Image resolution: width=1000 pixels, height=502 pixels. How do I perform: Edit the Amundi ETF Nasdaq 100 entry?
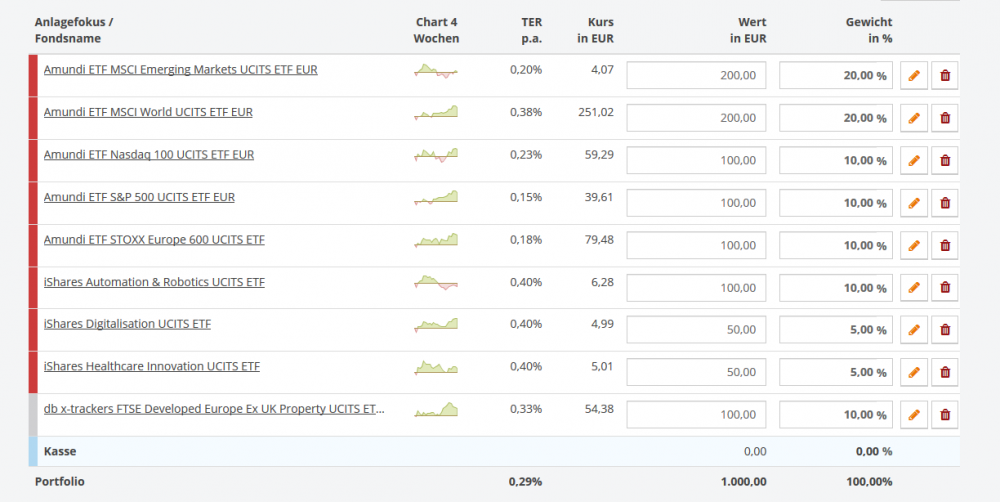pyautogui.click(x=914, y=160)
